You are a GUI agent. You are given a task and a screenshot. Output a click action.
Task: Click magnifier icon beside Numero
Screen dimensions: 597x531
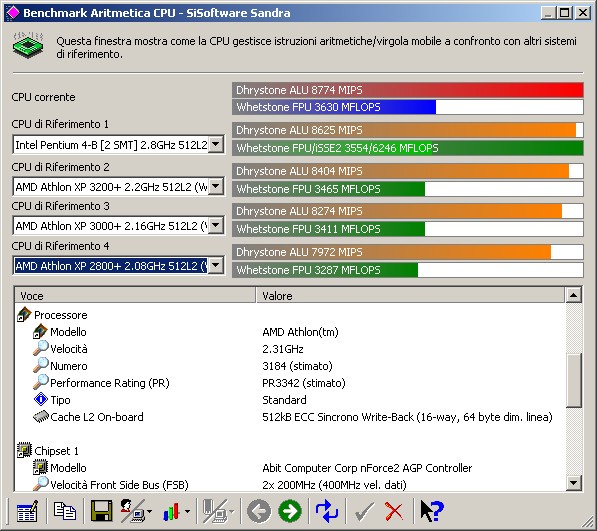(41, 365)
